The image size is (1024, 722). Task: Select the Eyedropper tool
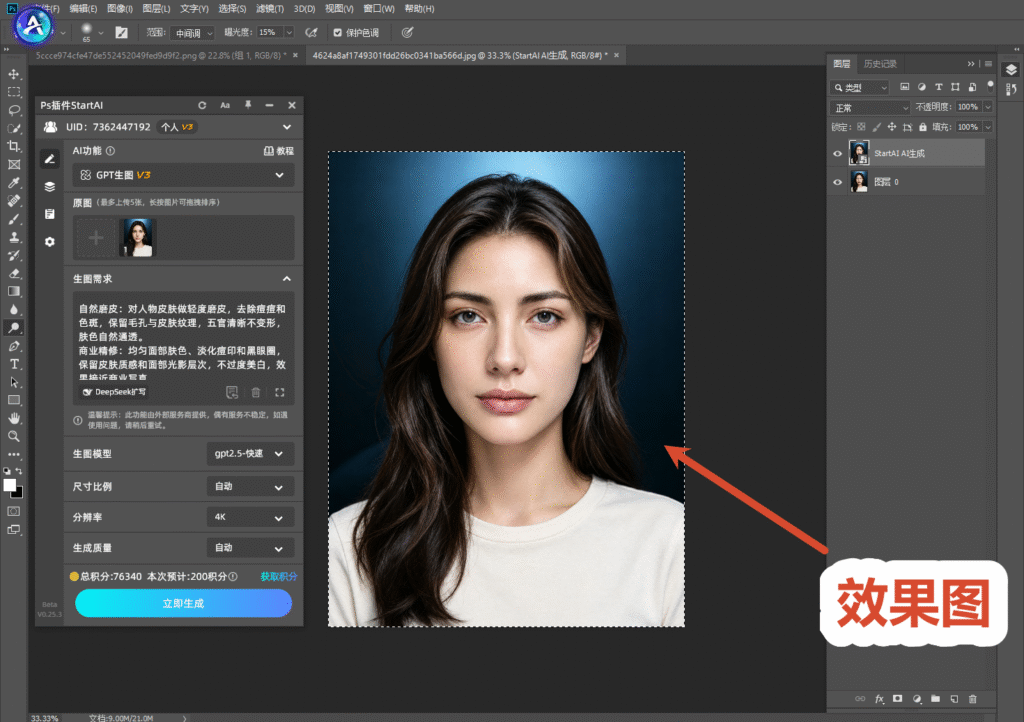(14, 183)
